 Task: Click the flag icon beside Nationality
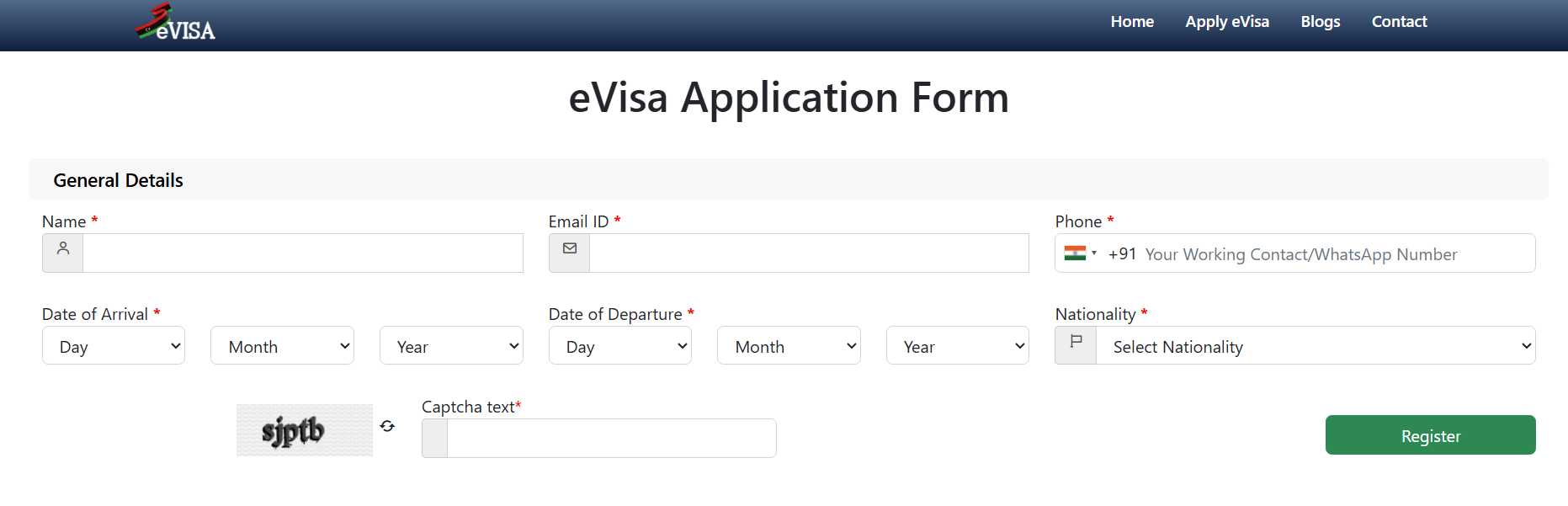[x=1076, y=342]
